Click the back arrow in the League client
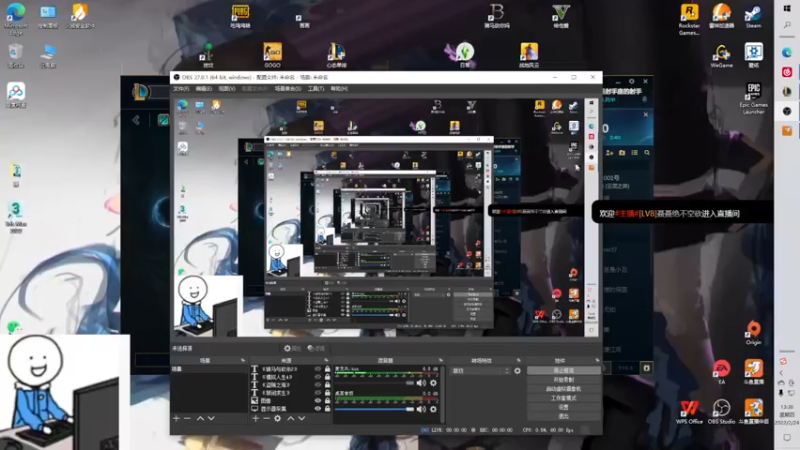 [136, 120]
